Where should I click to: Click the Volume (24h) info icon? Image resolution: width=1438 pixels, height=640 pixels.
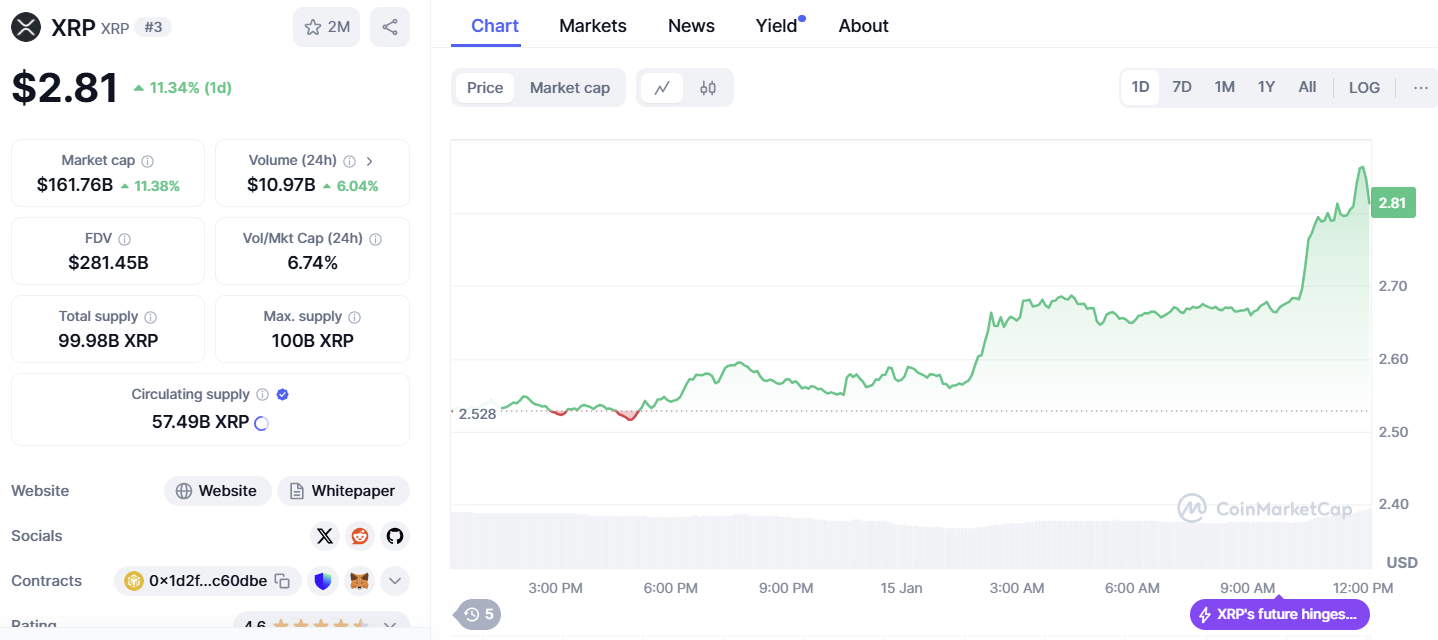(349, 161)
